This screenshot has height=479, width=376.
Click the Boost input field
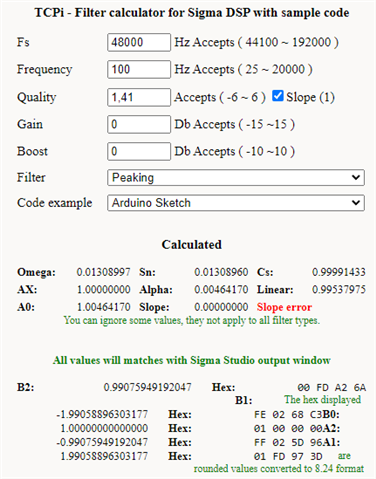coord(139,151)
